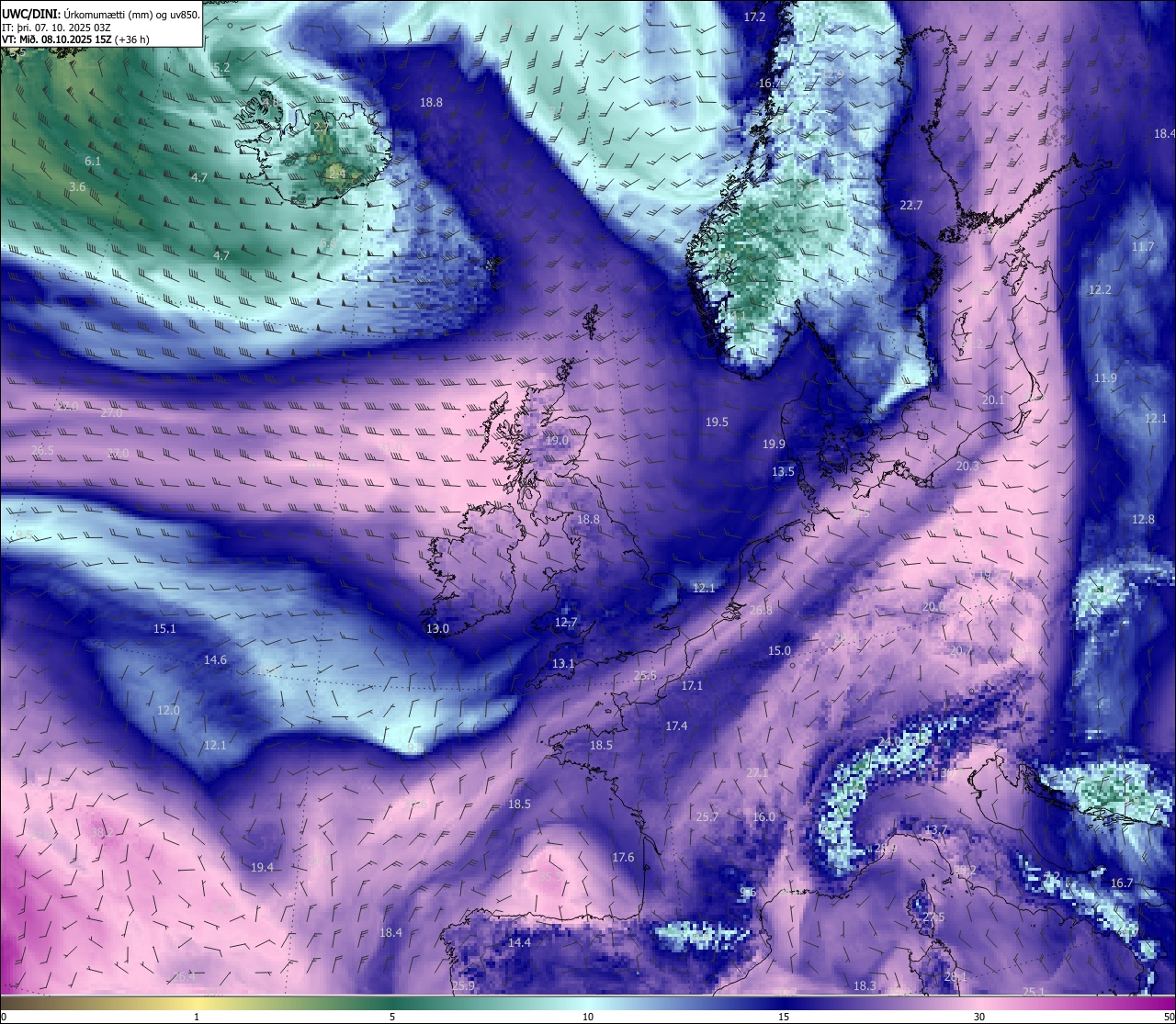Screen dimensions: 1176x1024
Task: Click the 10 tick on the colour scale
Action: tap(588, 1017)
